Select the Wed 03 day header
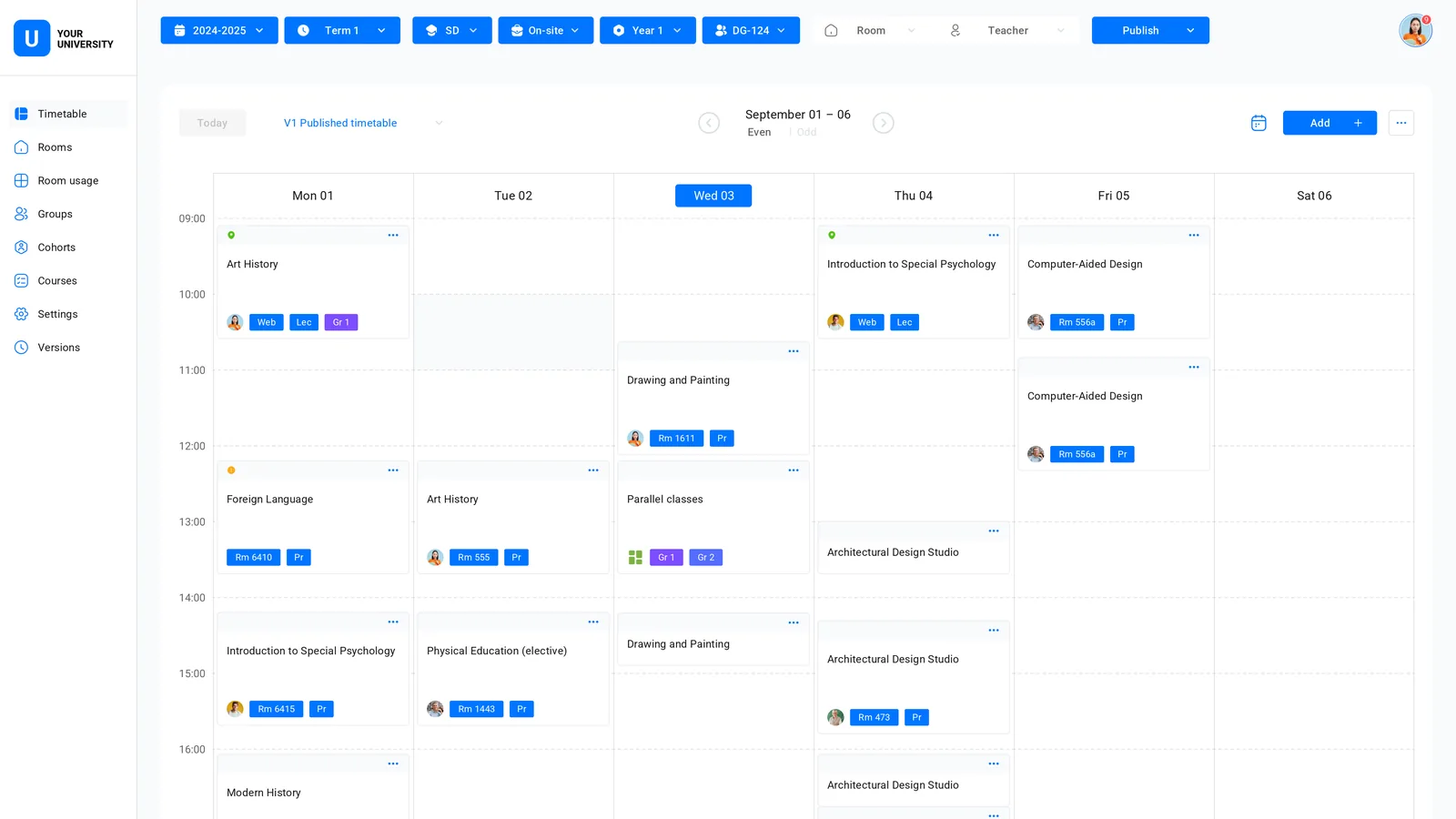 click(713, 196)
